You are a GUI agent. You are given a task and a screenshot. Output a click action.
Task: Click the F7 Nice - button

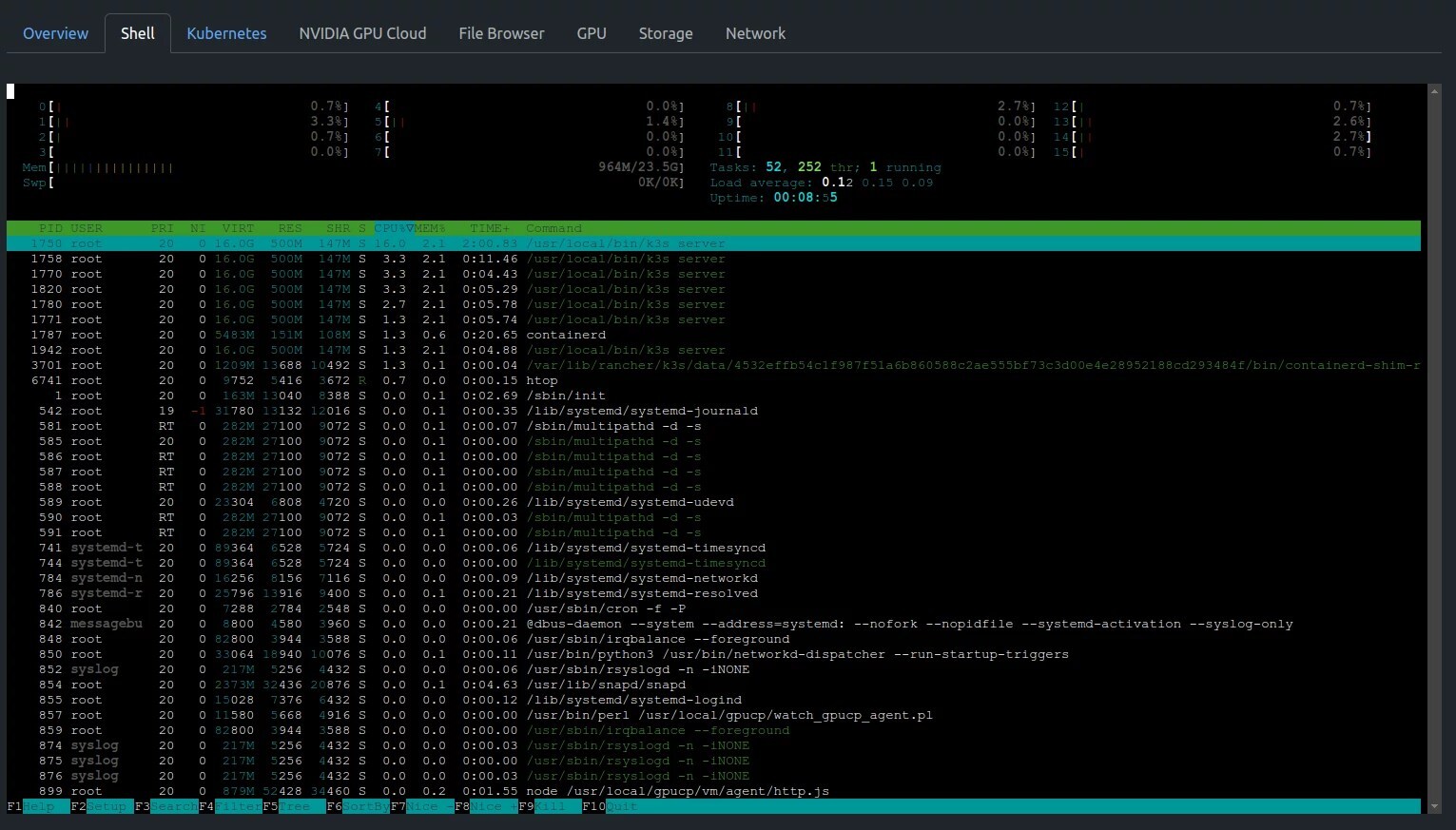421,806
